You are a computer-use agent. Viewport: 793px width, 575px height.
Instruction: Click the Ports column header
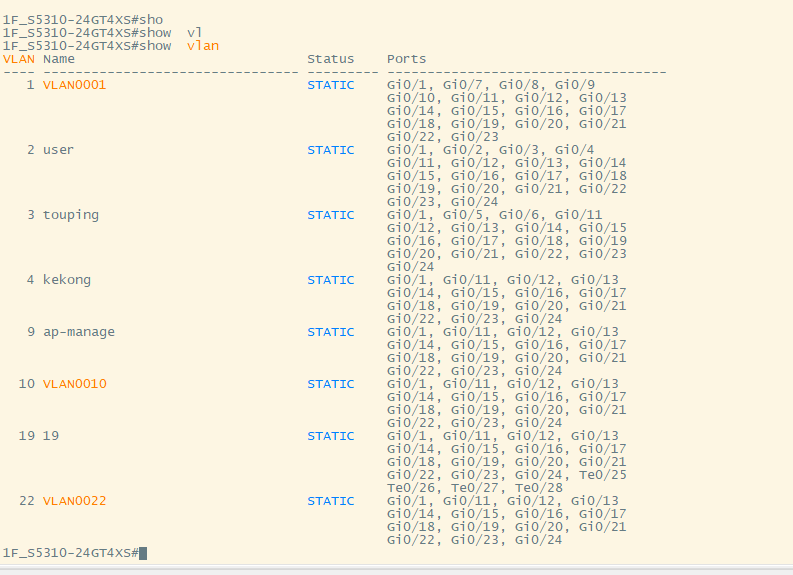[407, 59]
